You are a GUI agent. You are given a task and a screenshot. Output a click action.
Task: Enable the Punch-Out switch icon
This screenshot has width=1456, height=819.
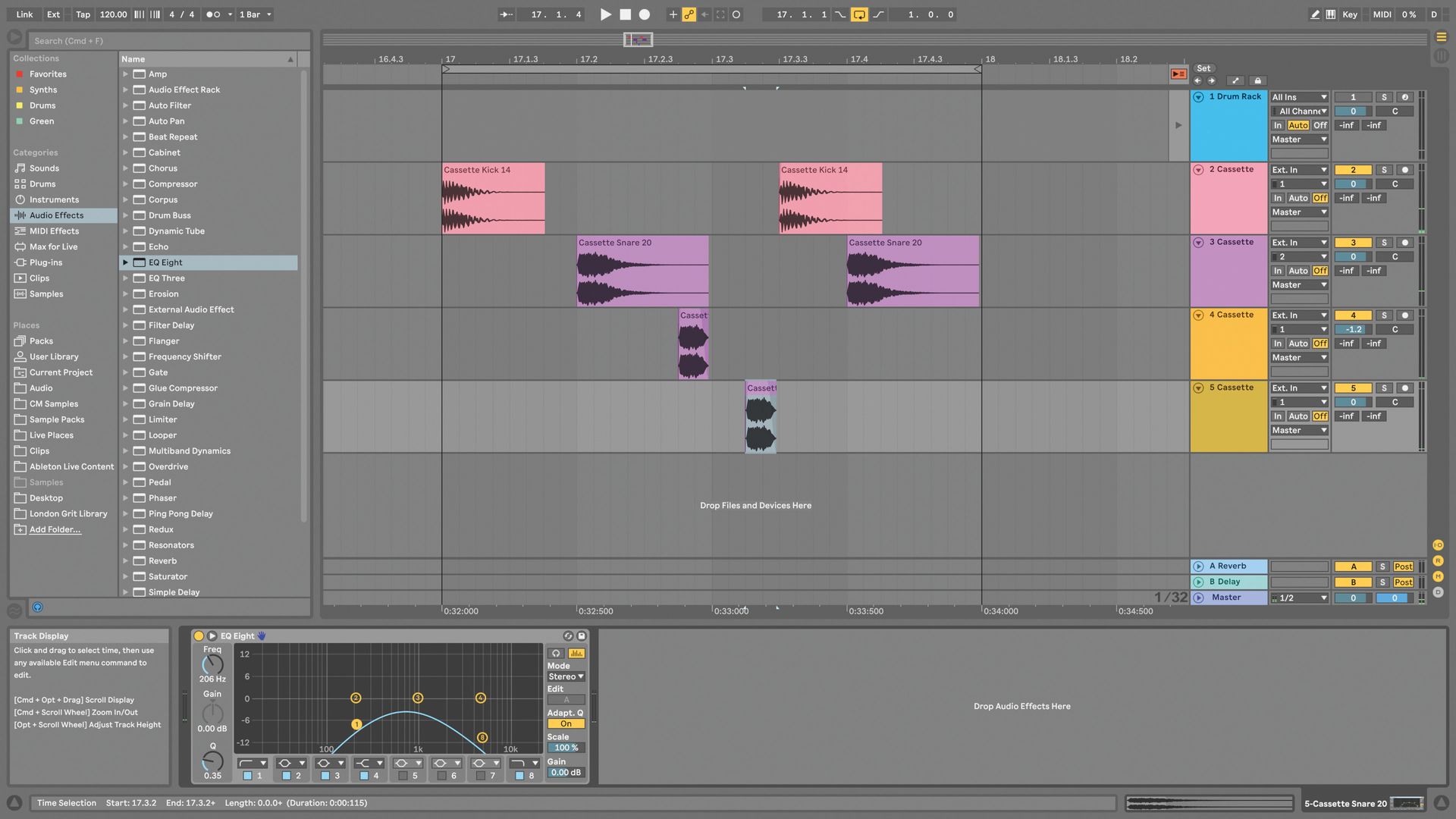click(x=878, y=14)
